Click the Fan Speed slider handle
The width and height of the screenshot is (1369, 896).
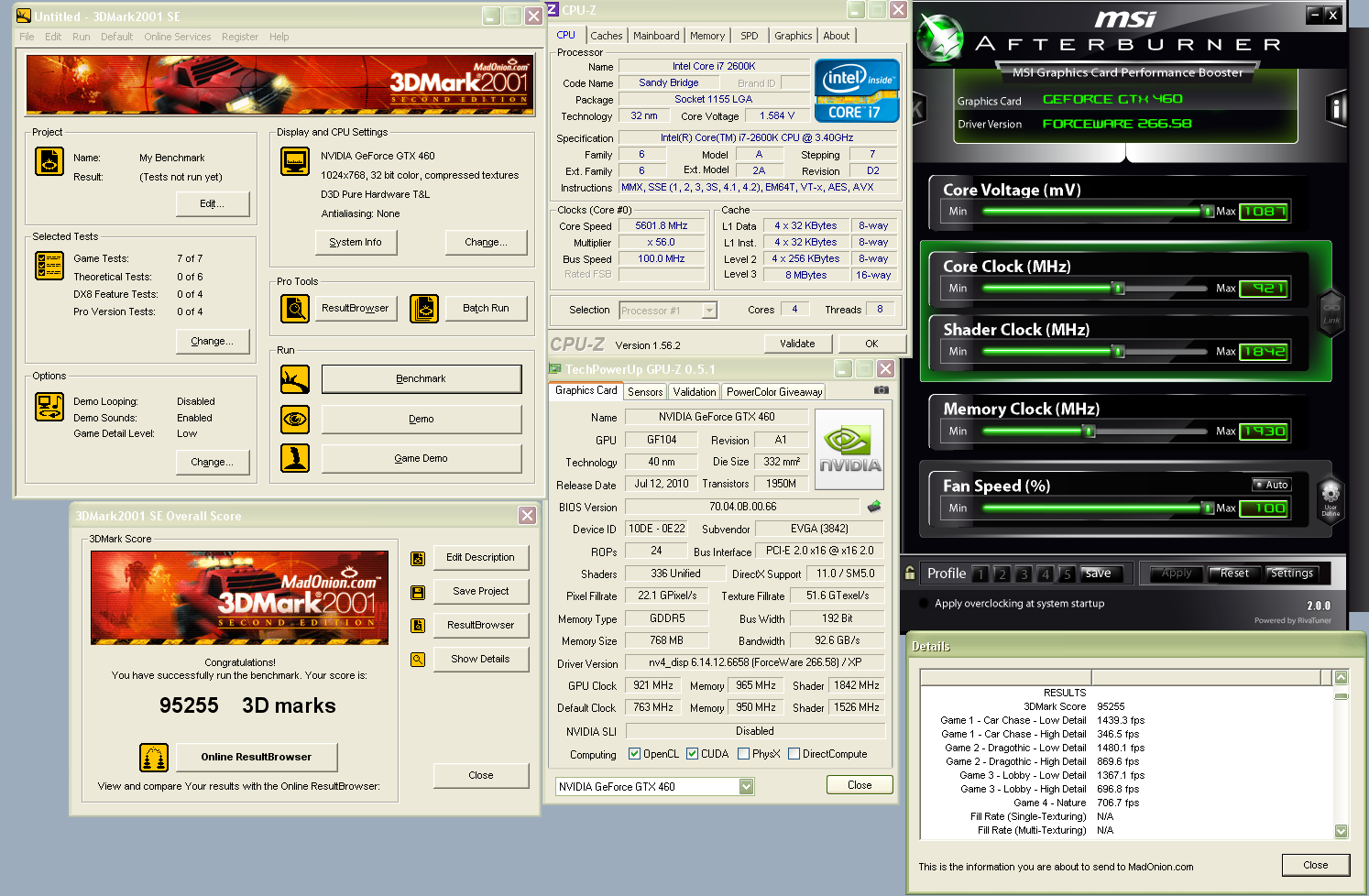1208,508
